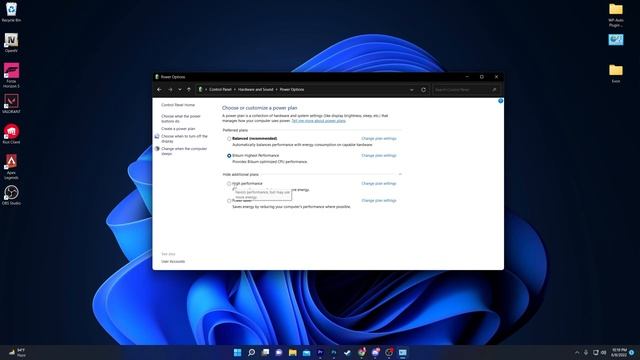This screenshot has width=640, height=360.
Task: Open Google Chrome from the taskbar
Action: point(362,352)
